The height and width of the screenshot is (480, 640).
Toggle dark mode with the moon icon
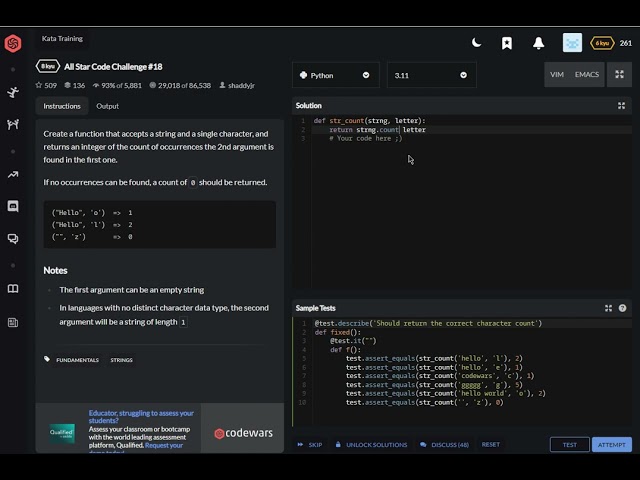click(x=476, y=43)
